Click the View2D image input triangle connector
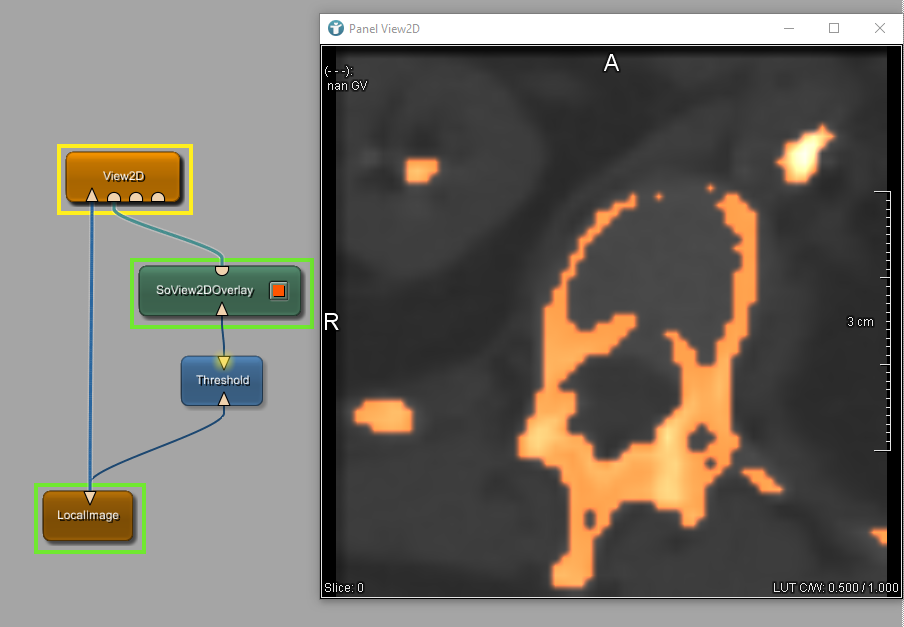This screenshot has height=627, width=904. pyautogui.click(x=92, y=195)
